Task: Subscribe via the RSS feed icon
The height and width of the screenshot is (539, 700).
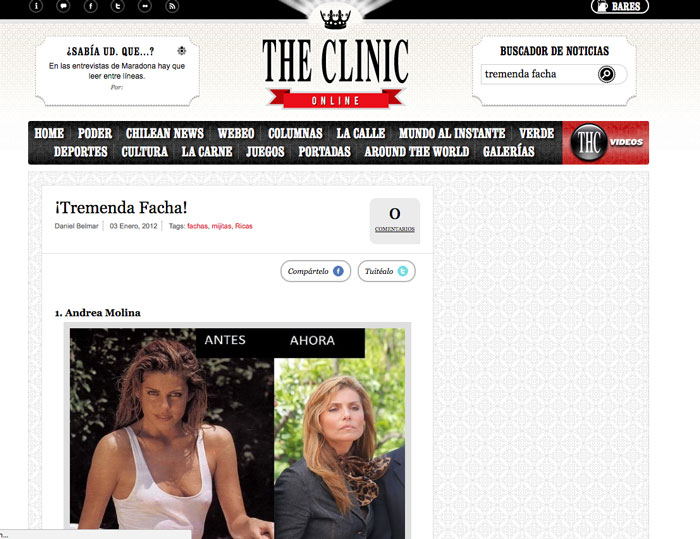Action: pyautogui.click(x=172, y=6)
